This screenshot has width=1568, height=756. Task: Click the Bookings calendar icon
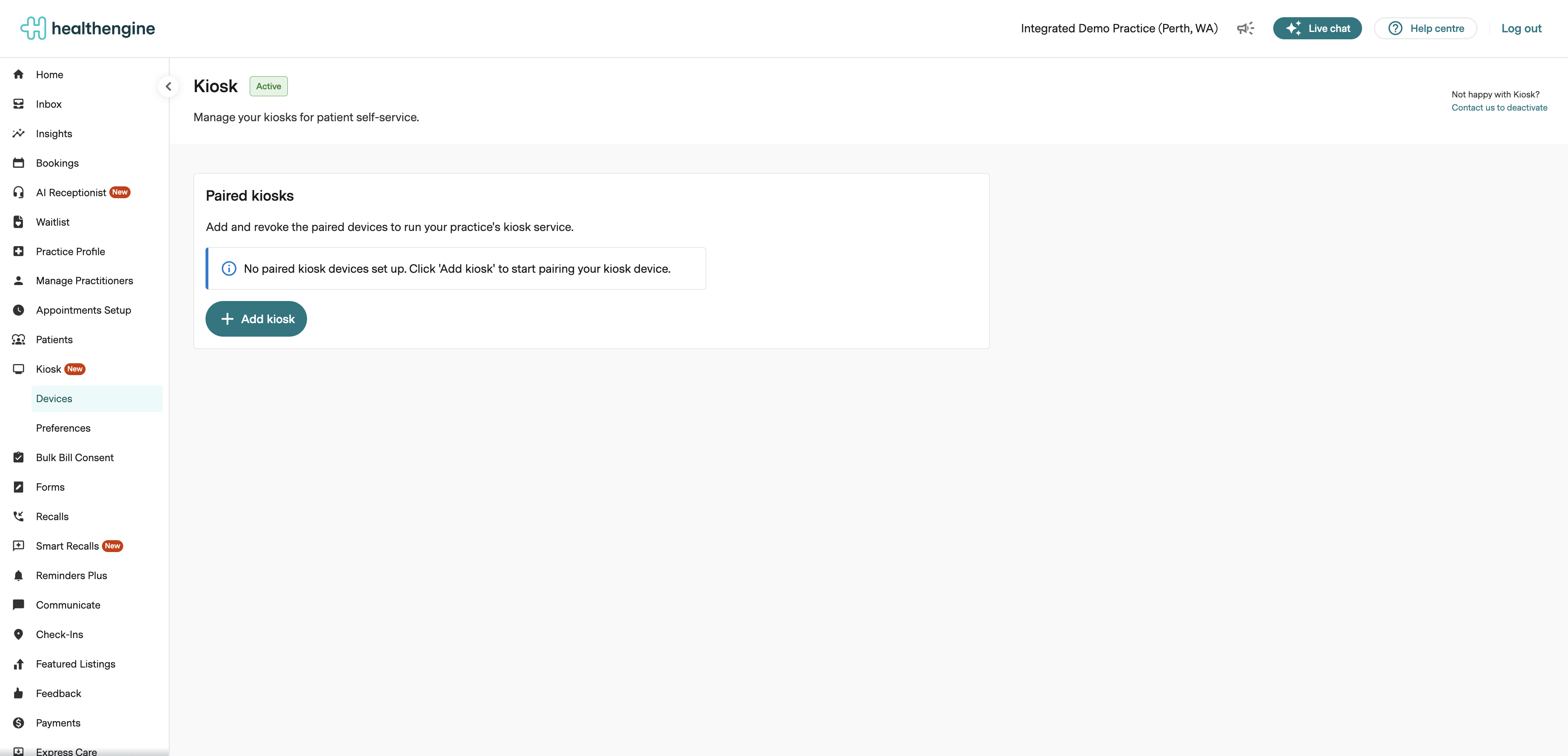coord(18,163)
